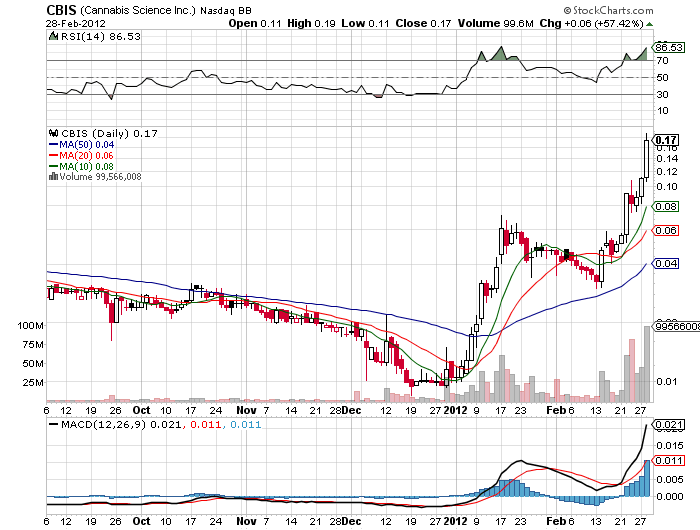Click the Chg +0.06 (+57.42%) value
700x530 pixels.
pyautogui.click(x=592, y=23)
